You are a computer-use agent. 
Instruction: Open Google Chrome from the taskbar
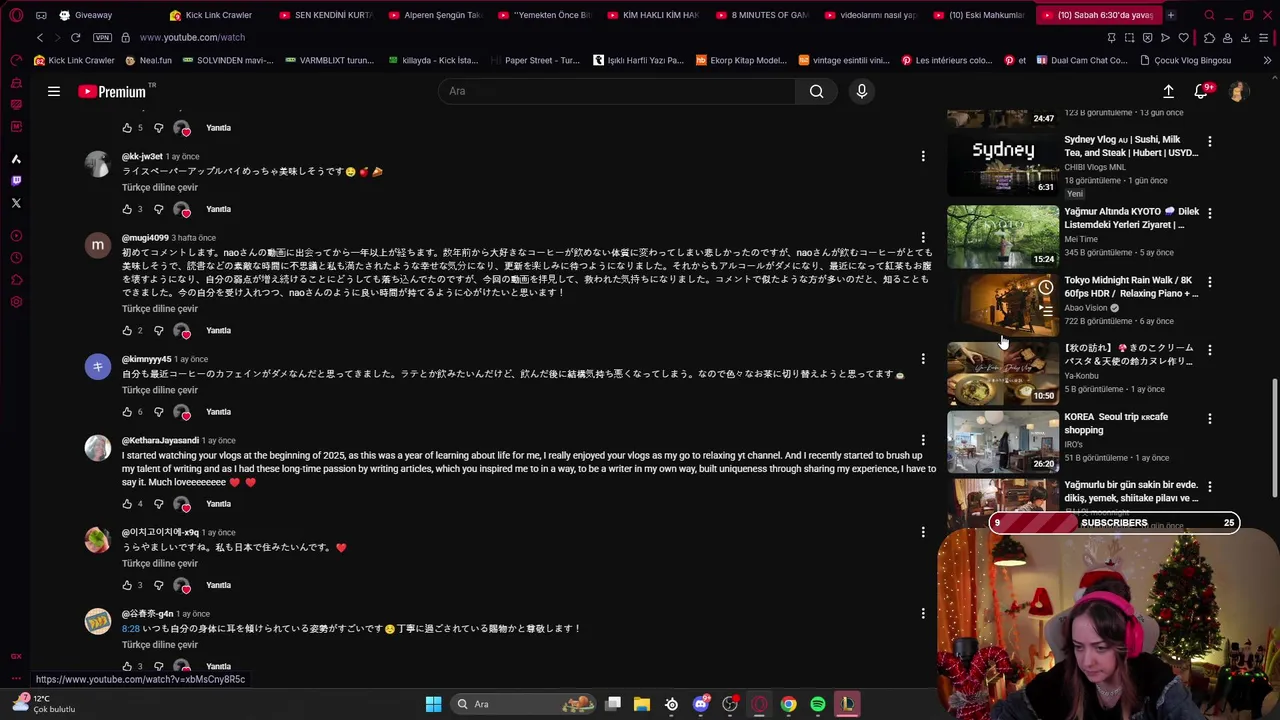tap(789, 704)
